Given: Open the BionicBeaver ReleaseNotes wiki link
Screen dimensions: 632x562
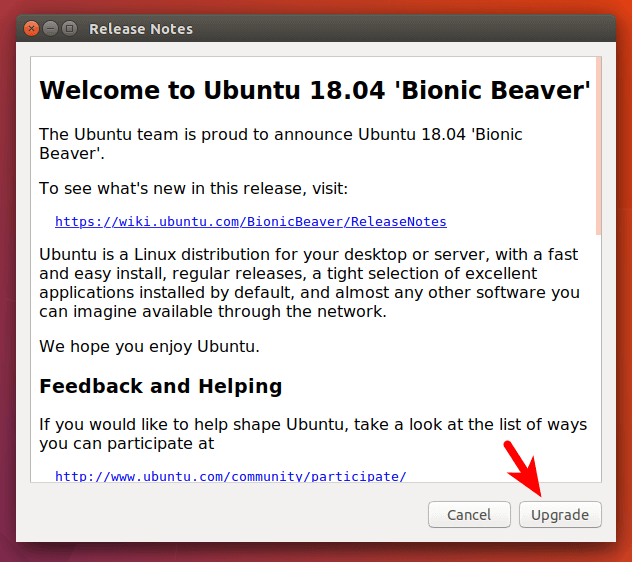Looking at the screenshot, I should (250, 221).
